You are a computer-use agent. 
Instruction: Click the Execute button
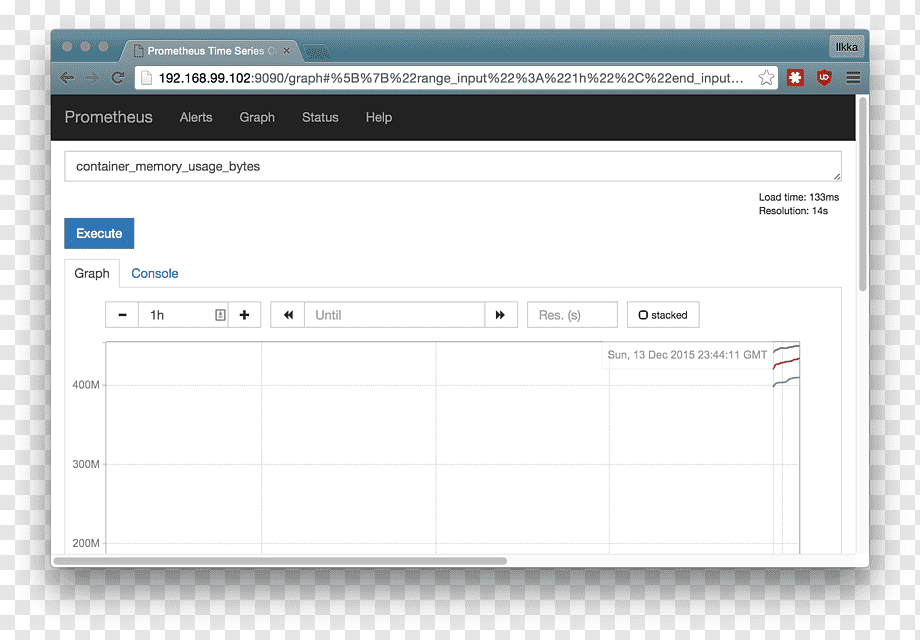pyautogui.click(x=99, y=233)
